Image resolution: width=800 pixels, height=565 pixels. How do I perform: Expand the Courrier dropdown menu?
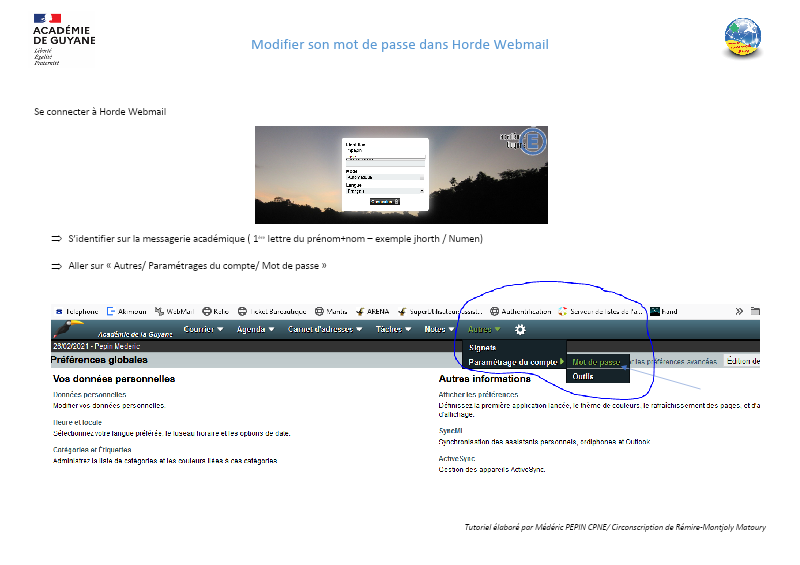pyautogui.click(x=204, y=329)
